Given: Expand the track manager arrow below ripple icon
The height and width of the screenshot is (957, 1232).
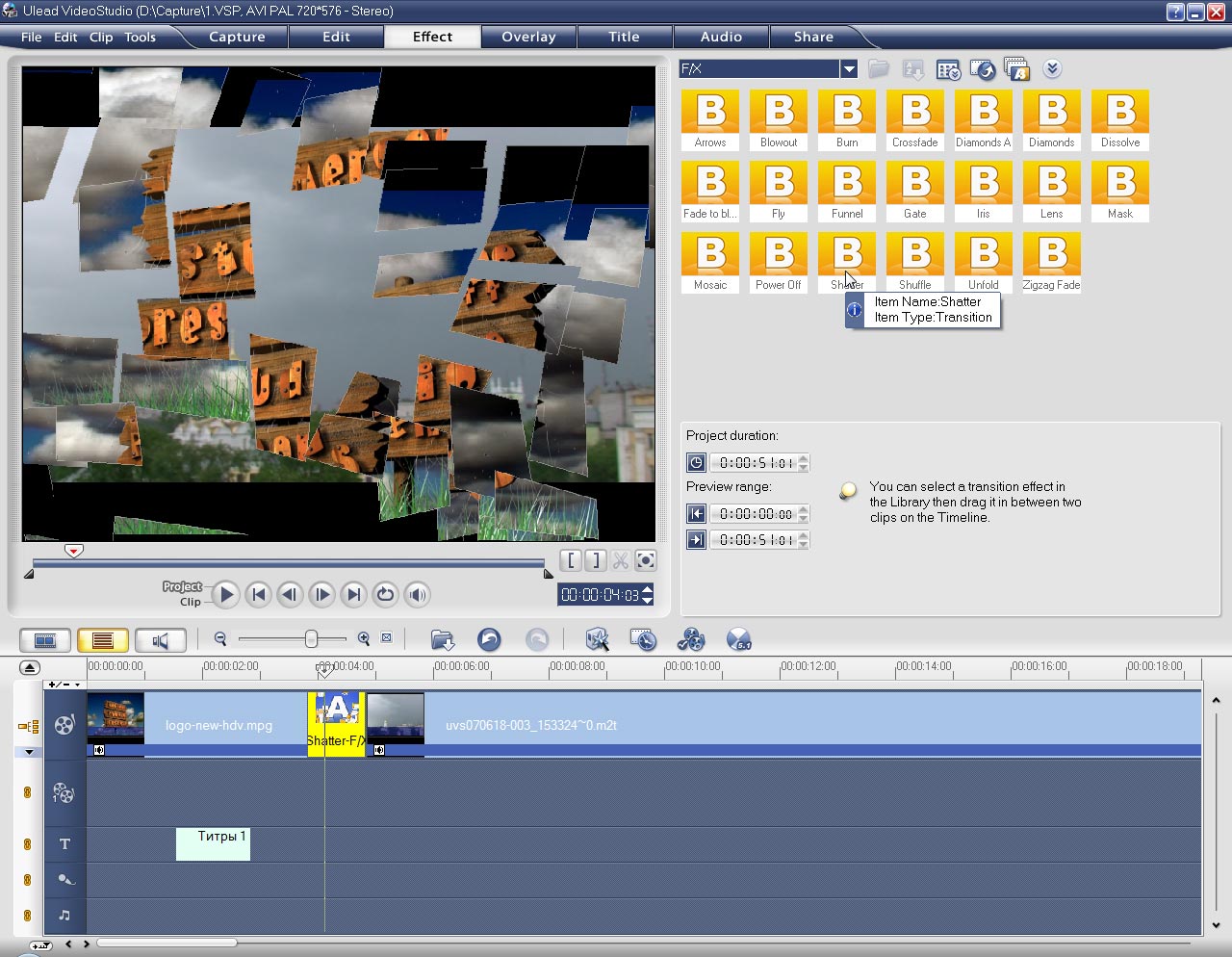Looking at the screenshot, I should pyautogui.click(x=29, y=752).
